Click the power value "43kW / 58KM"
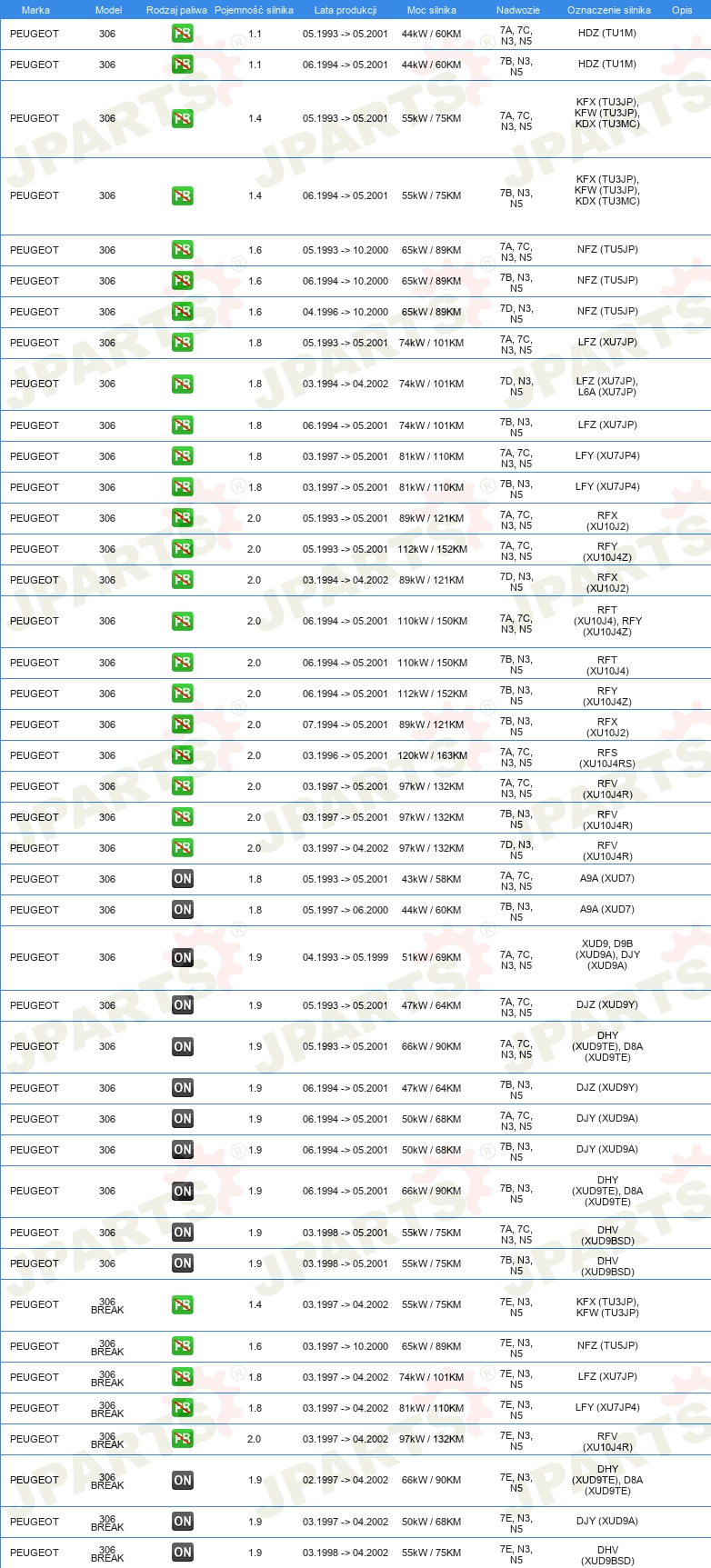Image resolution: width=711 pixels, height=1568 pixels. coord(432,879)
